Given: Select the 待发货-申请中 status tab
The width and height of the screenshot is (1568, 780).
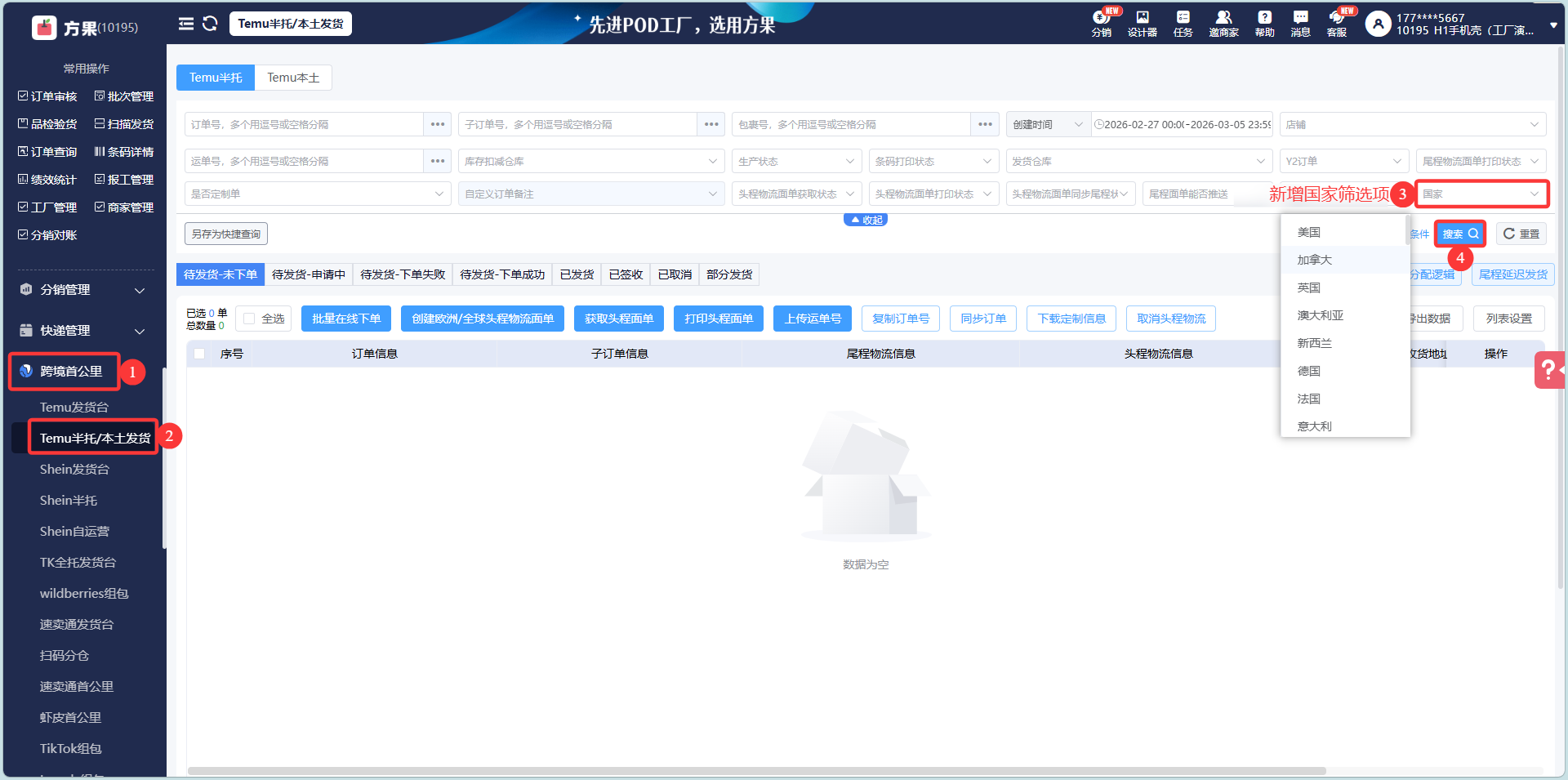Looking at the screenshot, I should click(309, 274).
